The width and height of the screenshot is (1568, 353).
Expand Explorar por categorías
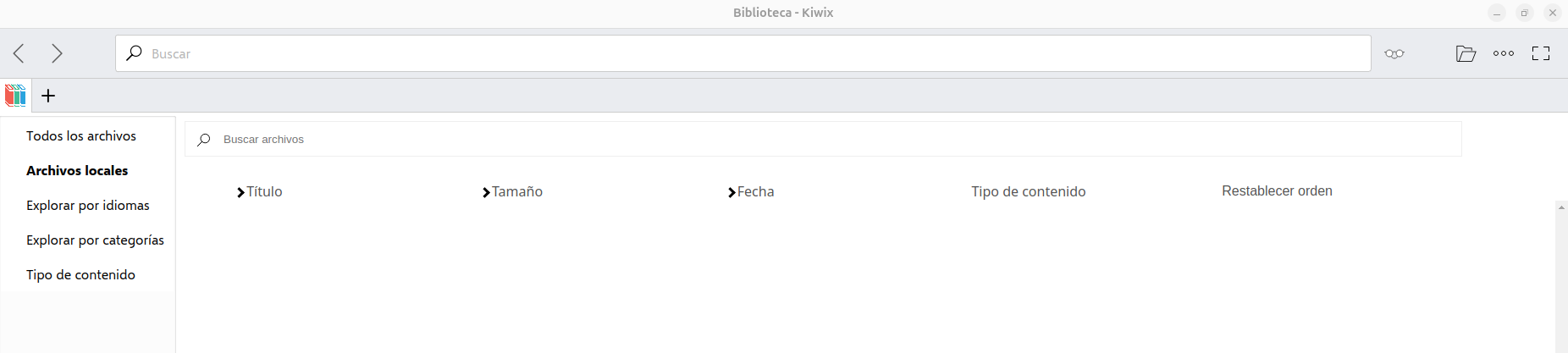coord(95,240)
